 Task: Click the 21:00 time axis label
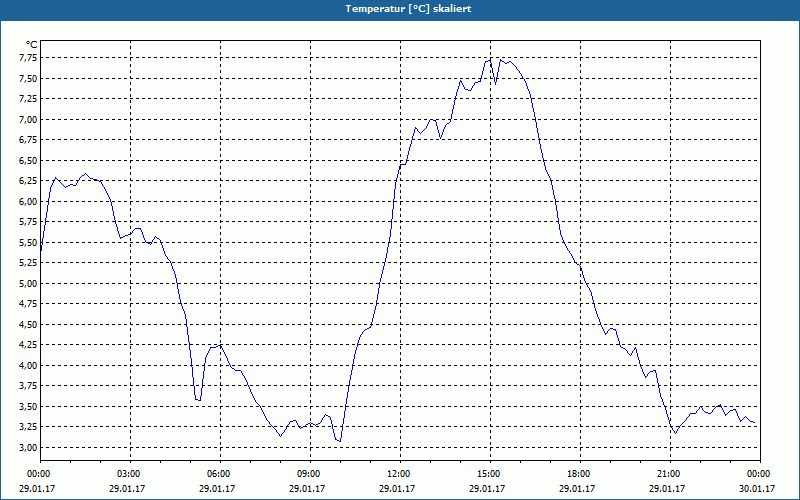click(x=670, y=474)
